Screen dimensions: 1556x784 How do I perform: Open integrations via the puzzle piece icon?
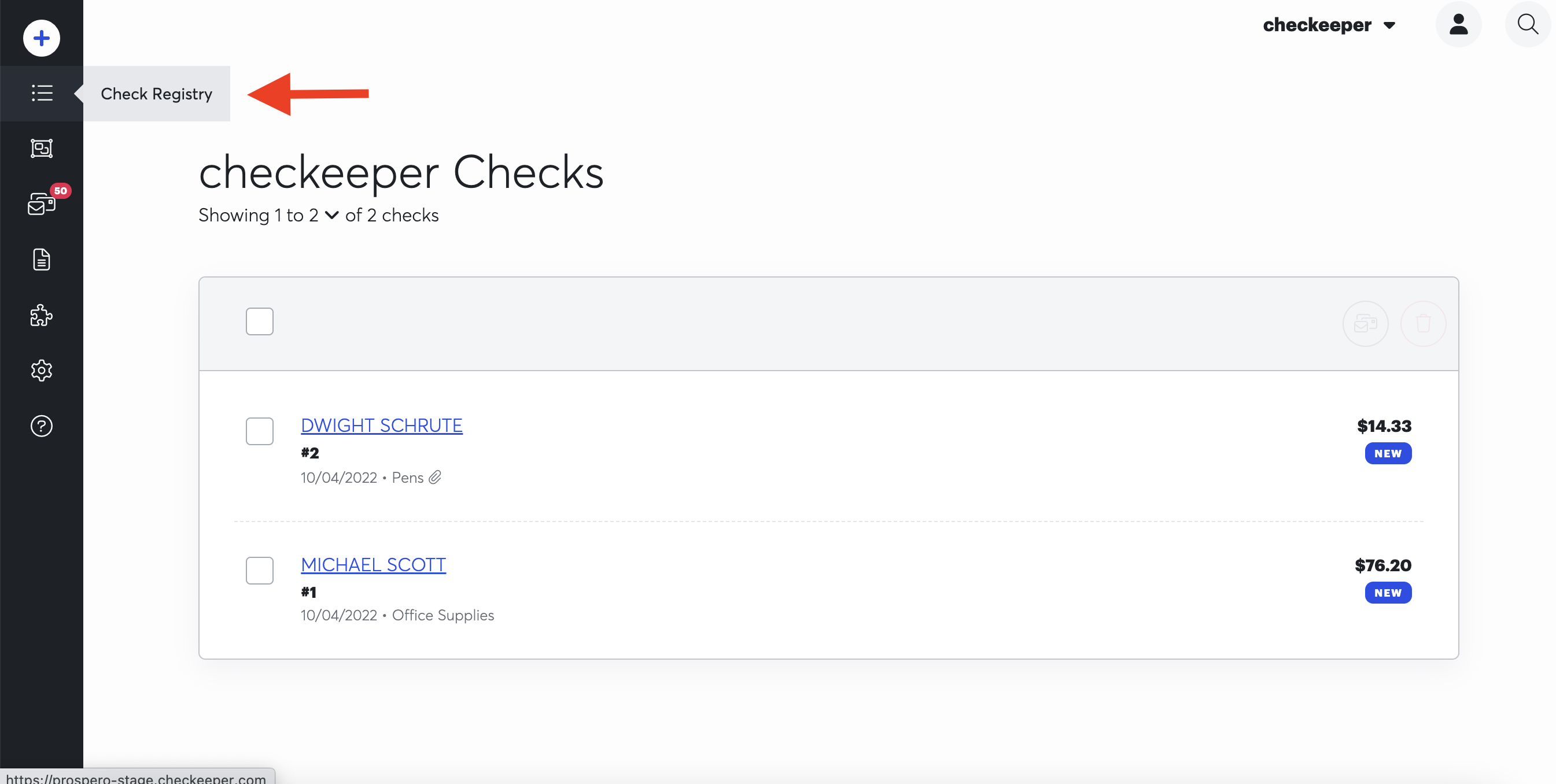(x=41, y=315)
